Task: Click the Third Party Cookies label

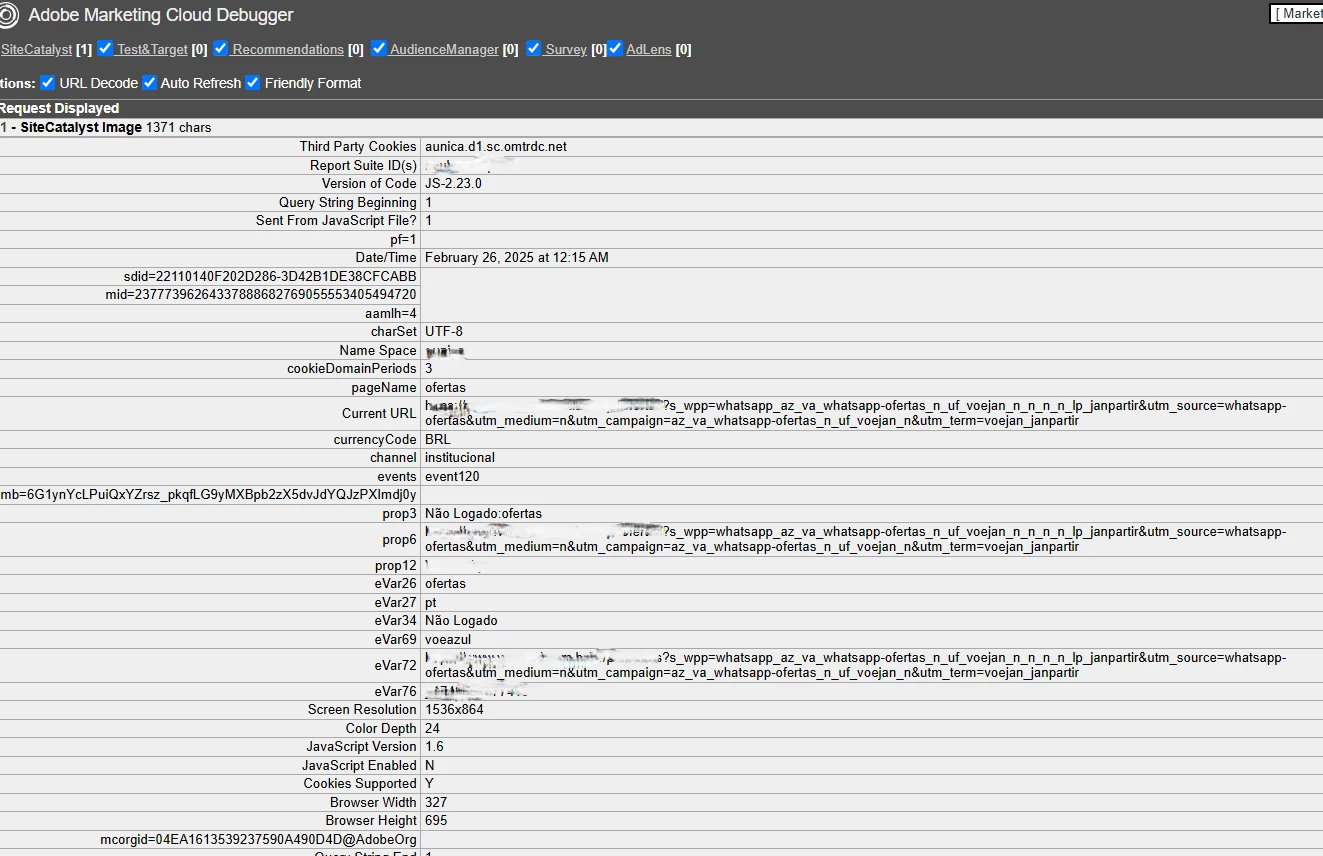Action: click(358, 146)
